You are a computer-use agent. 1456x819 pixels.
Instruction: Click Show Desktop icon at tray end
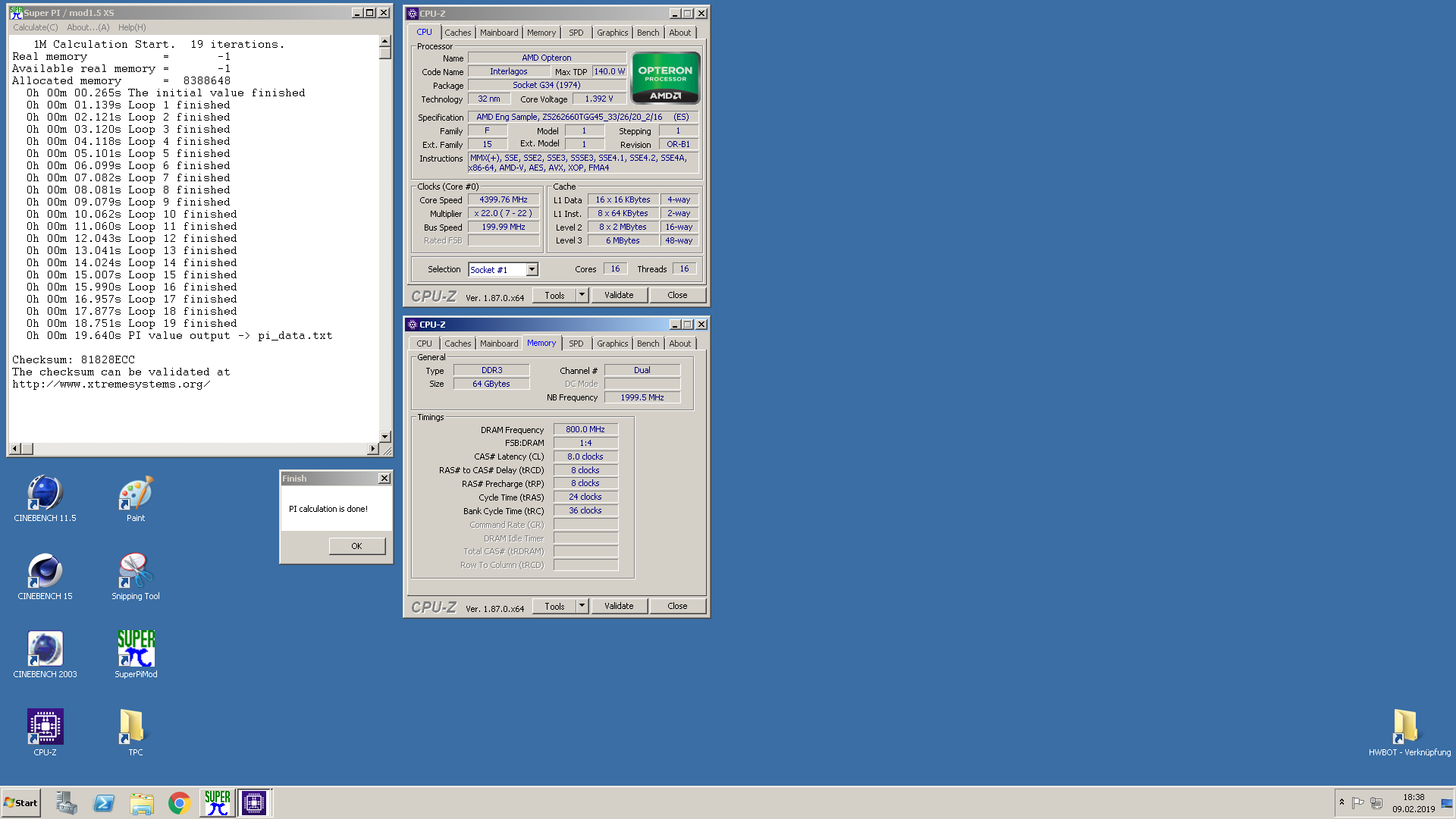(1447, 803)
